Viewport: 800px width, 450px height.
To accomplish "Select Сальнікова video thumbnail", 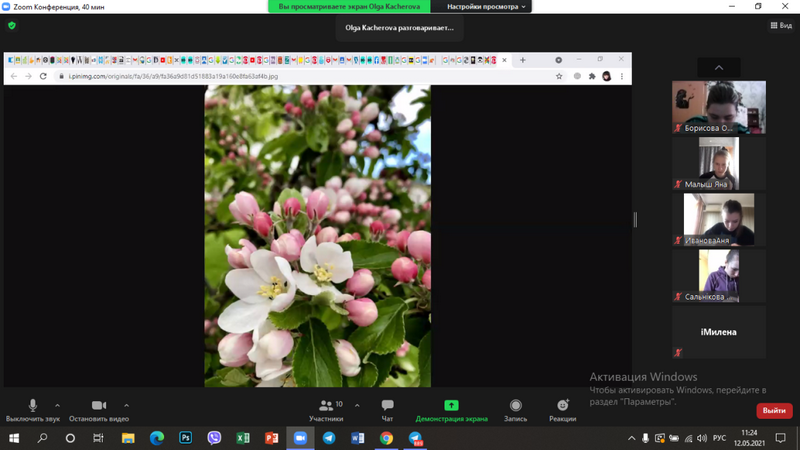I will (x=718, y=276).
